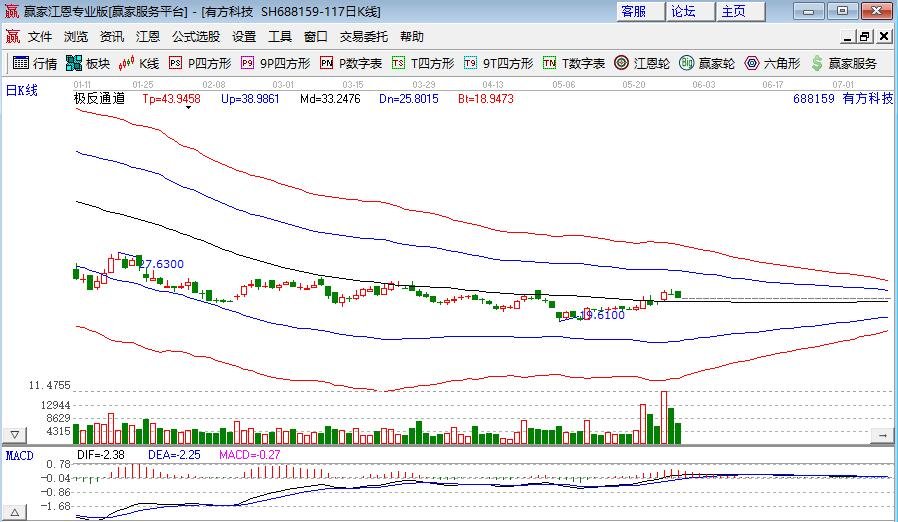Image resolution: width=898 pixels, height=522 pixels.
Task: Click the 05-20 date marker
Action: (x=633, y=85)
